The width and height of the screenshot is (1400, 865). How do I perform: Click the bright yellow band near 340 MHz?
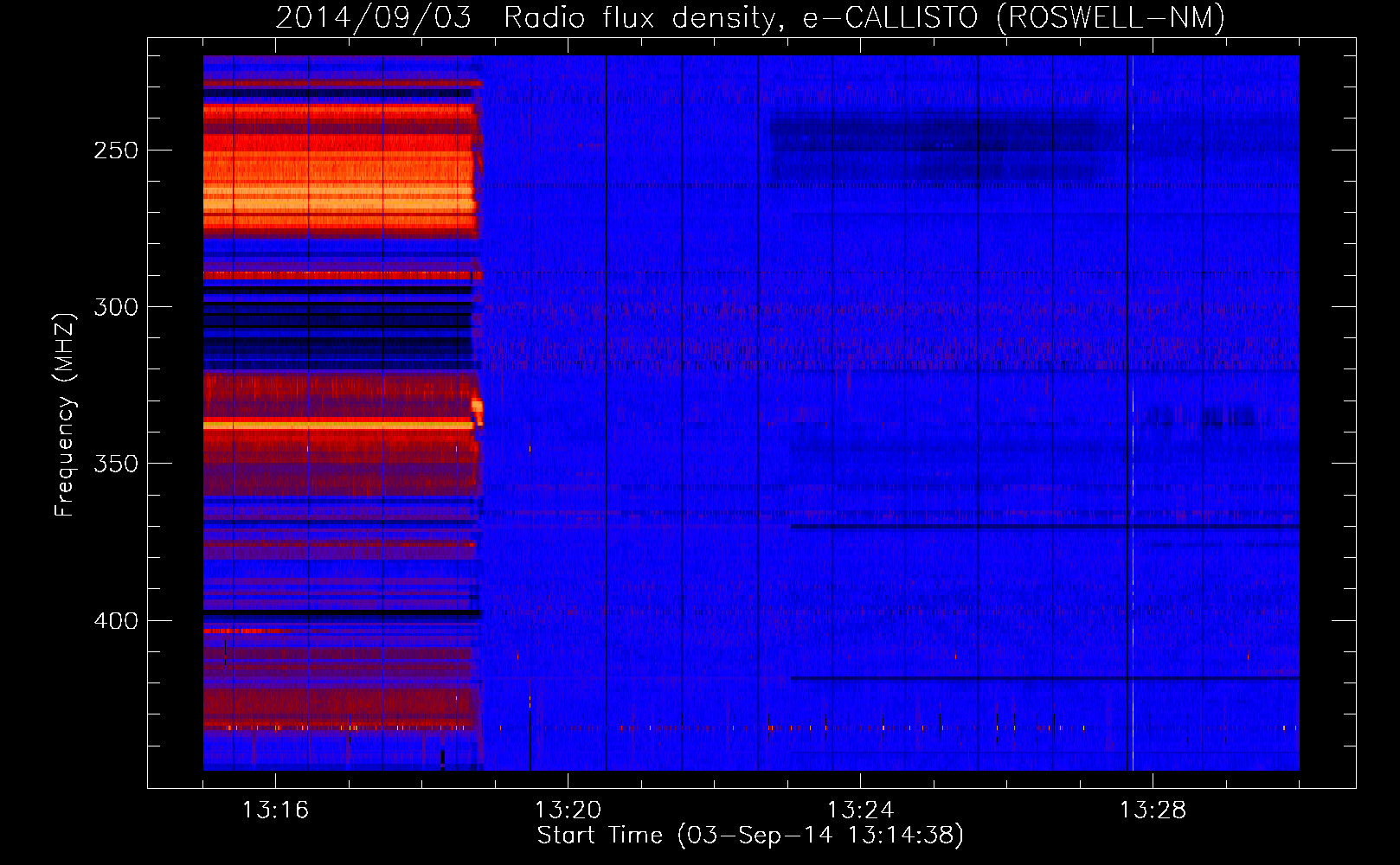tap(337, 426)
